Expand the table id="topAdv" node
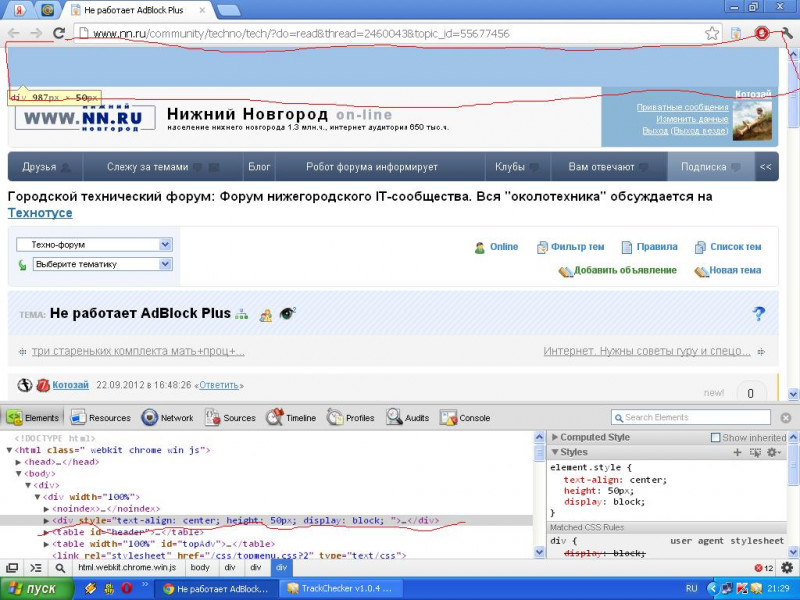Screen dimensions: 800x600 pos(46,544)
